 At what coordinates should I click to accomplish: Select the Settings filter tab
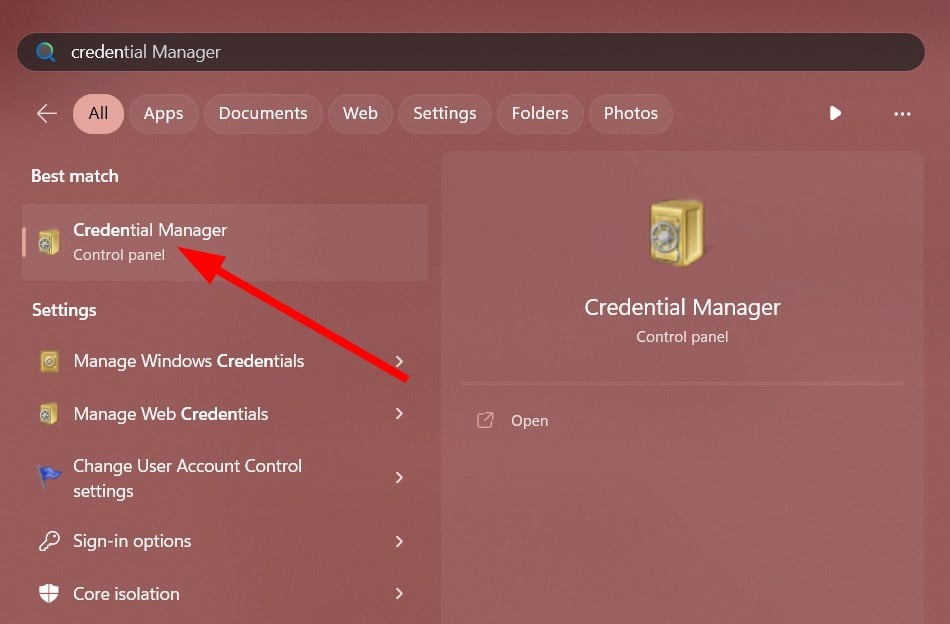444,114
